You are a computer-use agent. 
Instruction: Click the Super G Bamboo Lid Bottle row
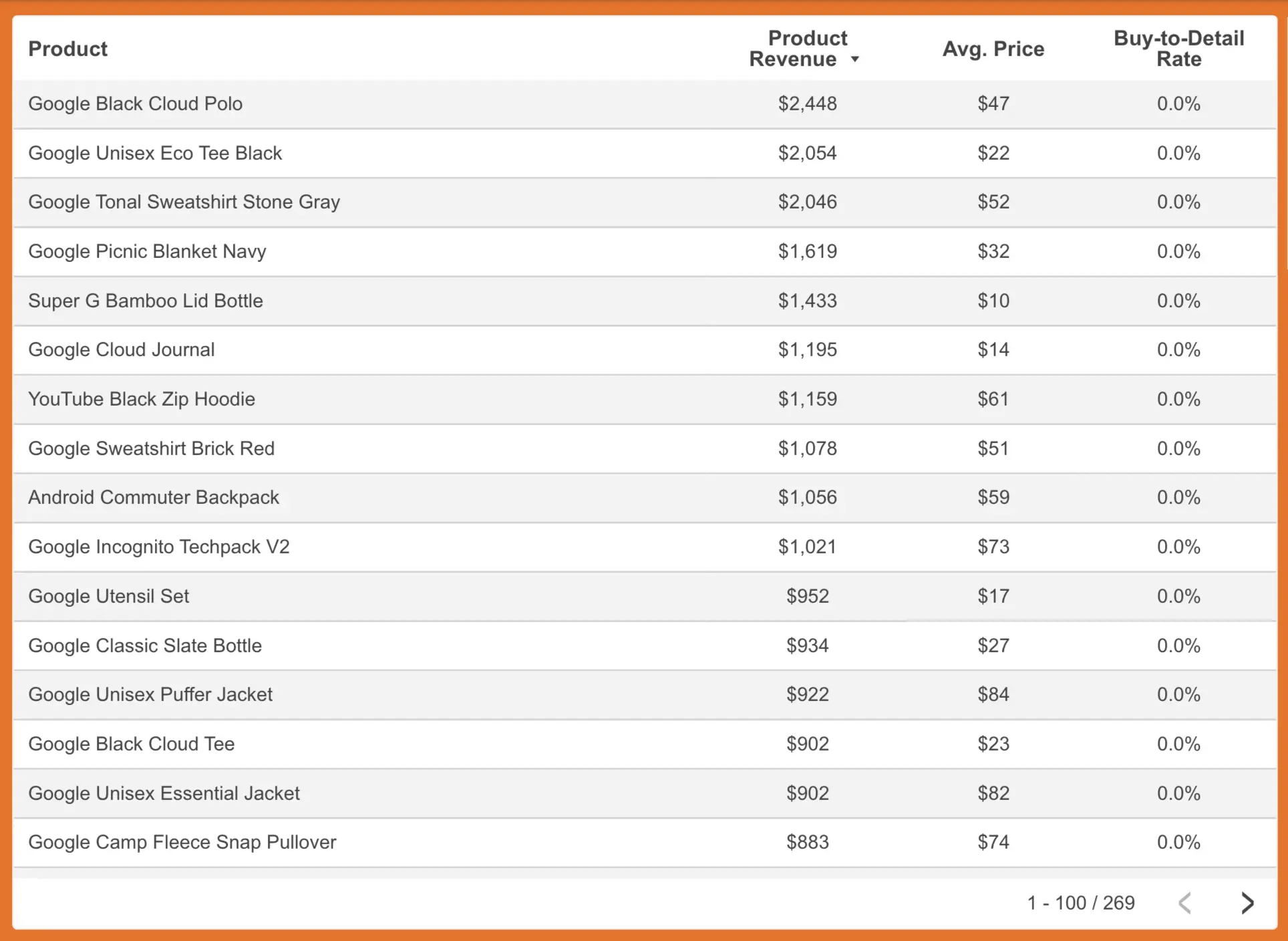645,301
